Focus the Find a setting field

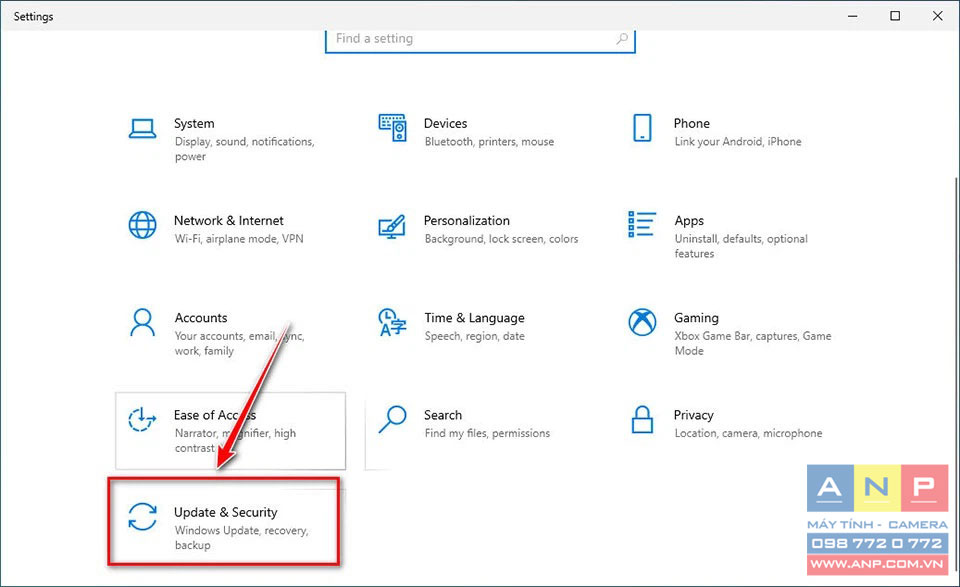click(480, 39)
